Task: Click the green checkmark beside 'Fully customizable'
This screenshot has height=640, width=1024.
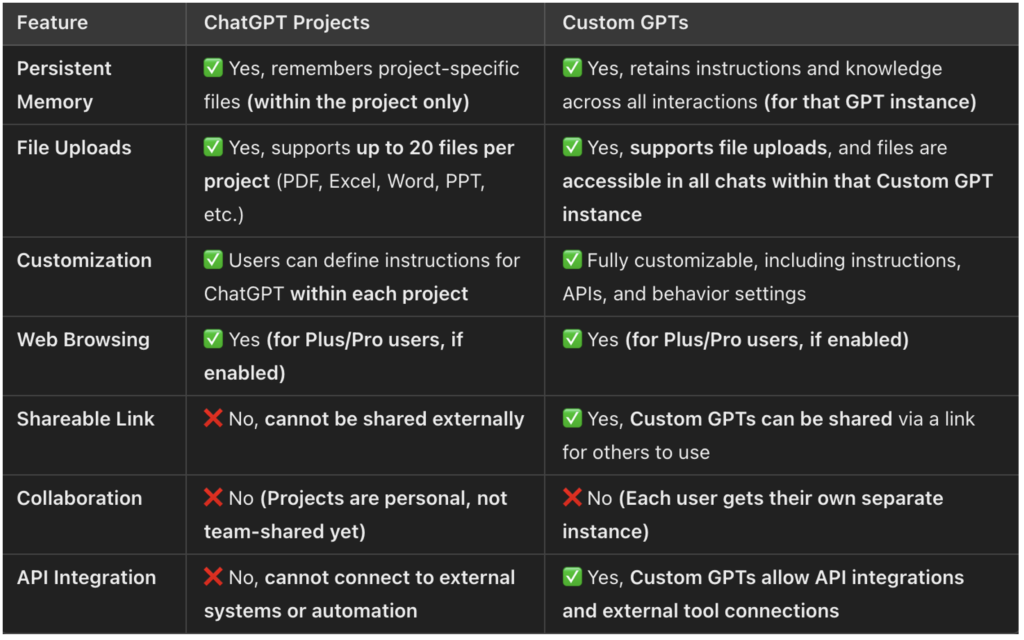Action: pyautogui.click(x=572, y=259)
